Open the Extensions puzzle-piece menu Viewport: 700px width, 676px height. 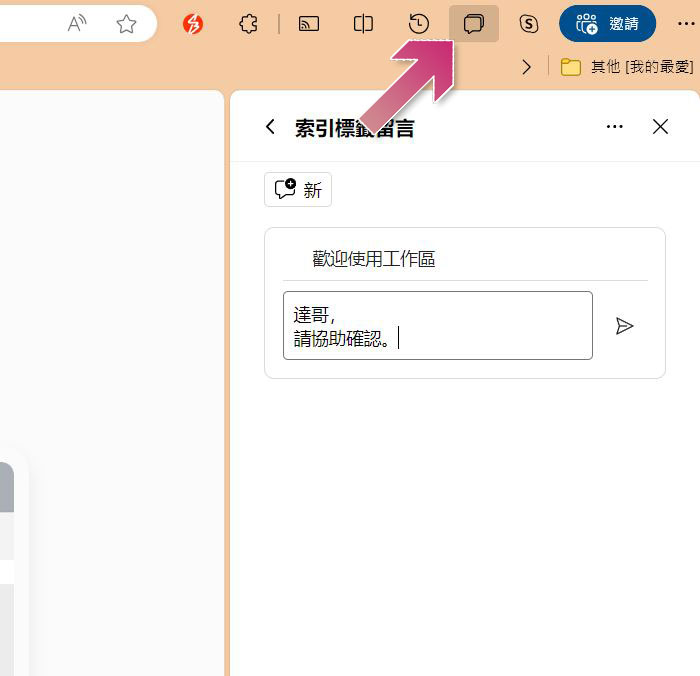coord(248,24)
